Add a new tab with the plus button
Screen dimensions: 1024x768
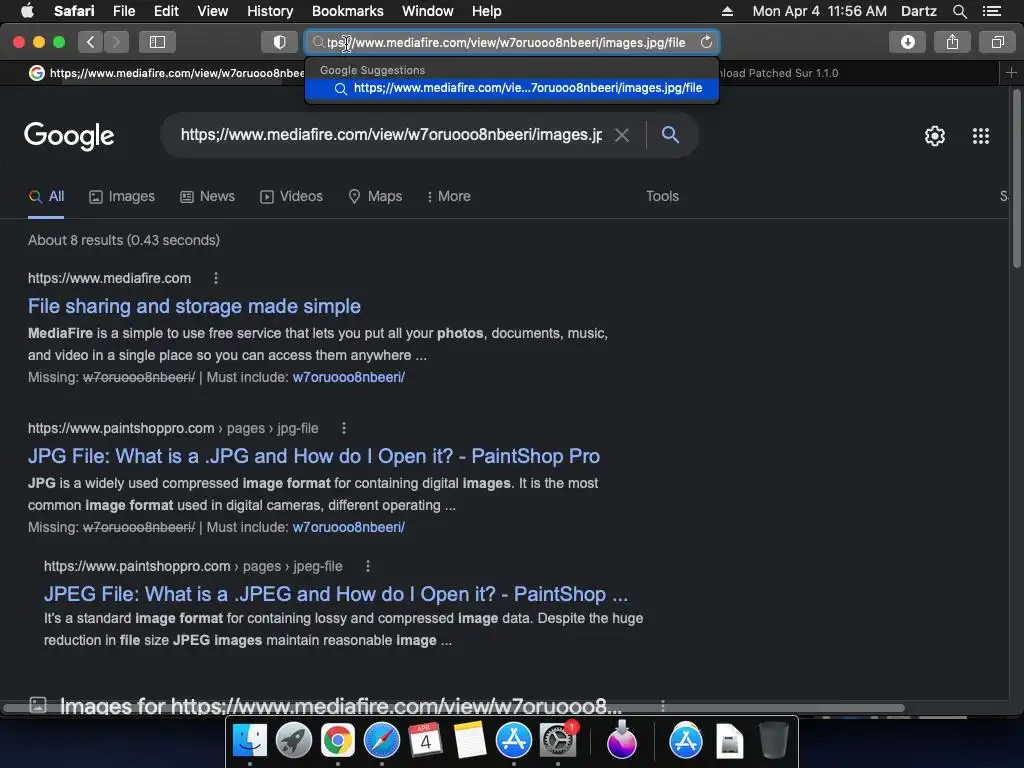click(1011, 73)
